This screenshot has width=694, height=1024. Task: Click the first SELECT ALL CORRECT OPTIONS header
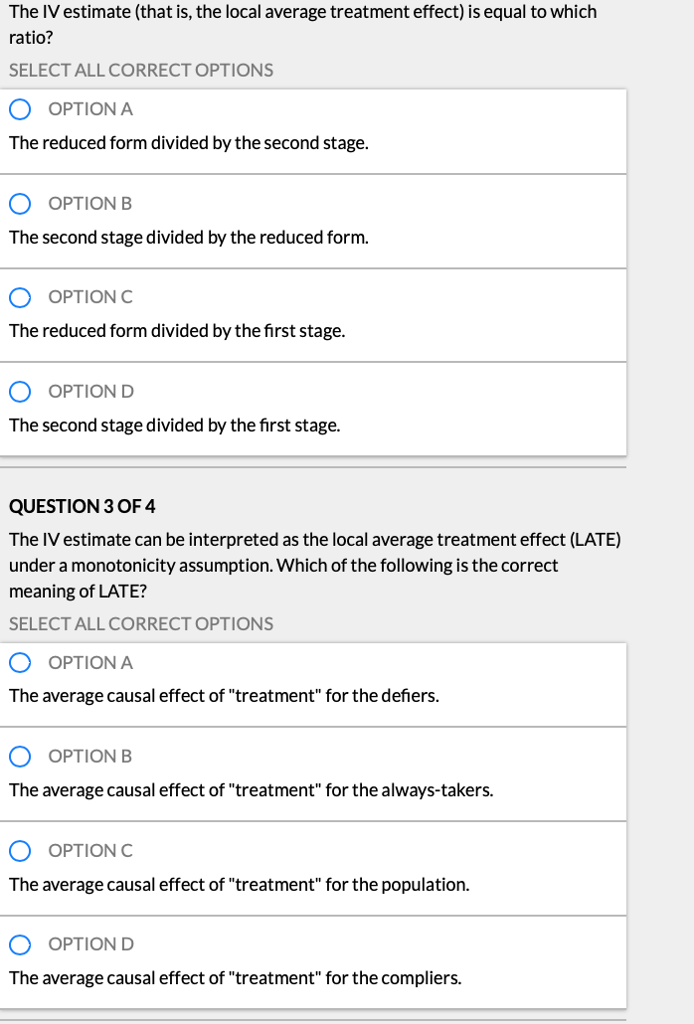140,70
